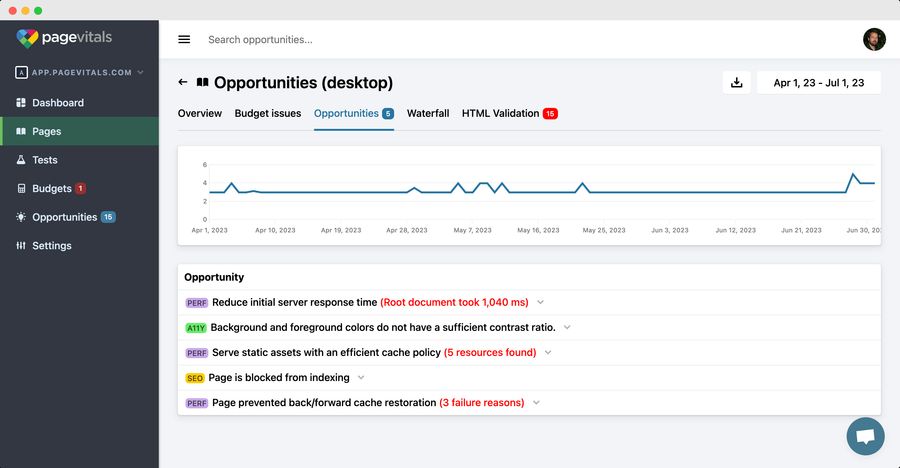
Task: Click '3 failure reasons' red text
Action: pos(482,403)
